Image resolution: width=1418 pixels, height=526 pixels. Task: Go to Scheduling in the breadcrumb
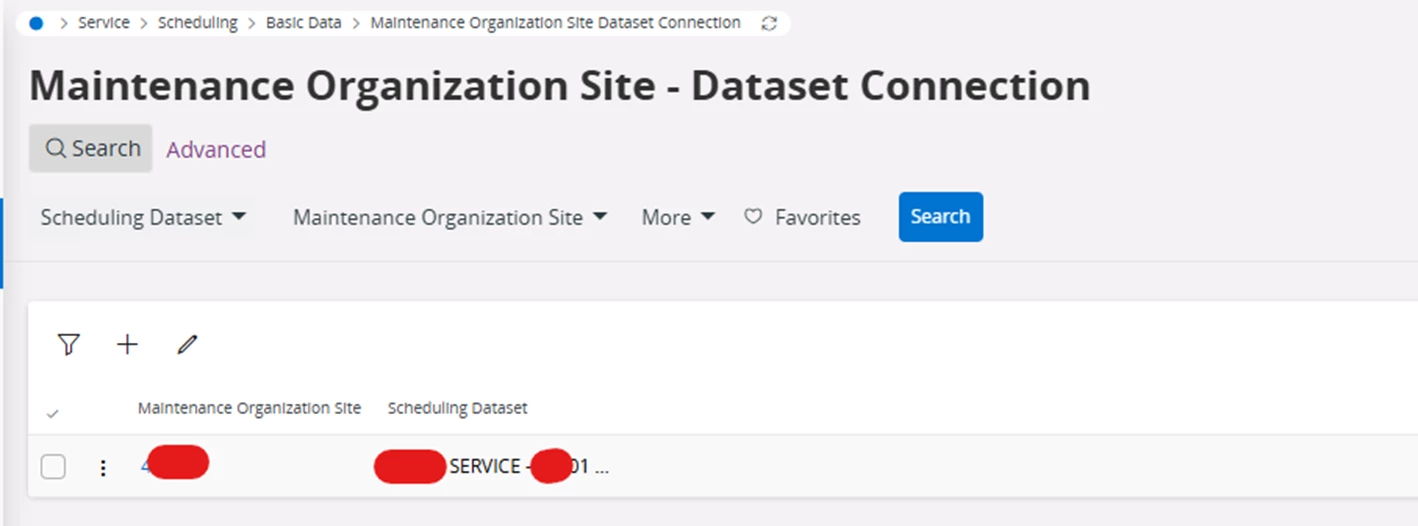point(198,23)
